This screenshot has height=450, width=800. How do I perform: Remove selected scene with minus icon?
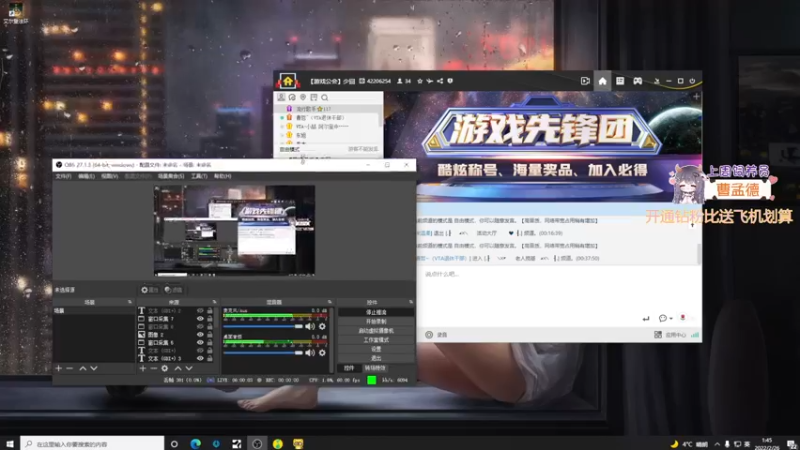click(x=70, y=368)
